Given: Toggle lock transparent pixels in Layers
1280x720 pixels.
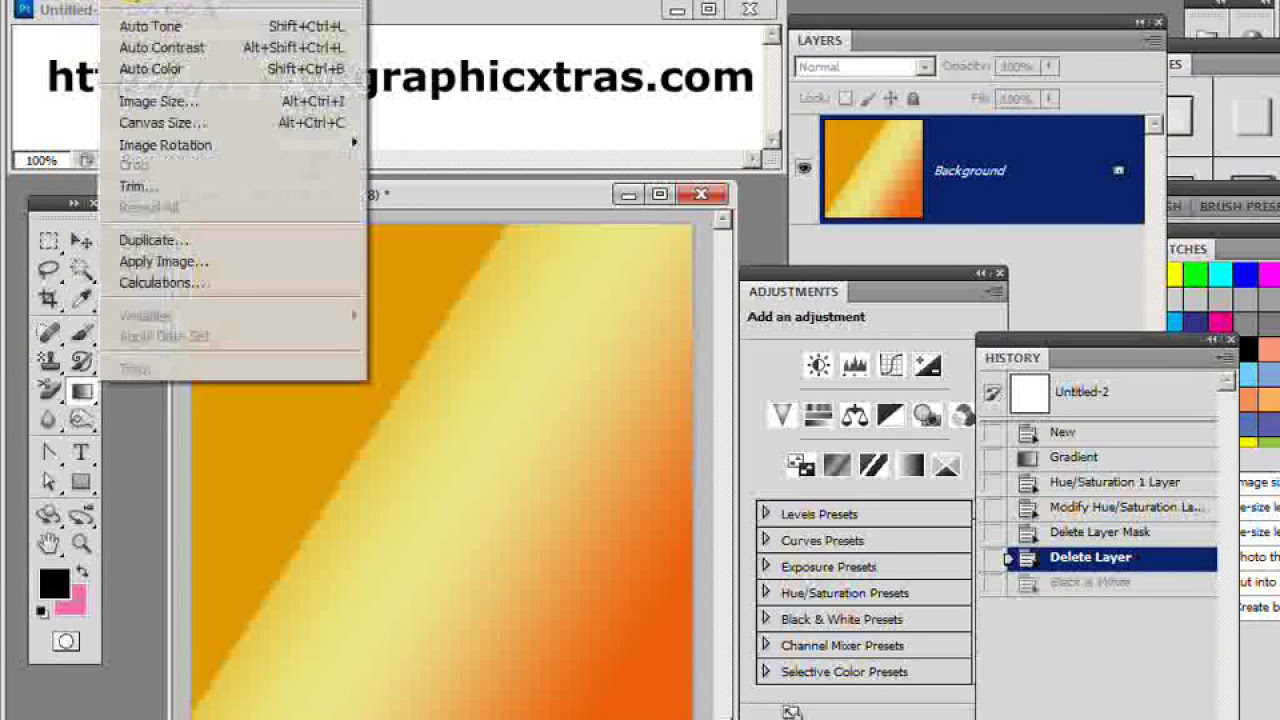Looking at the screenshot, I should pos(846,99).
